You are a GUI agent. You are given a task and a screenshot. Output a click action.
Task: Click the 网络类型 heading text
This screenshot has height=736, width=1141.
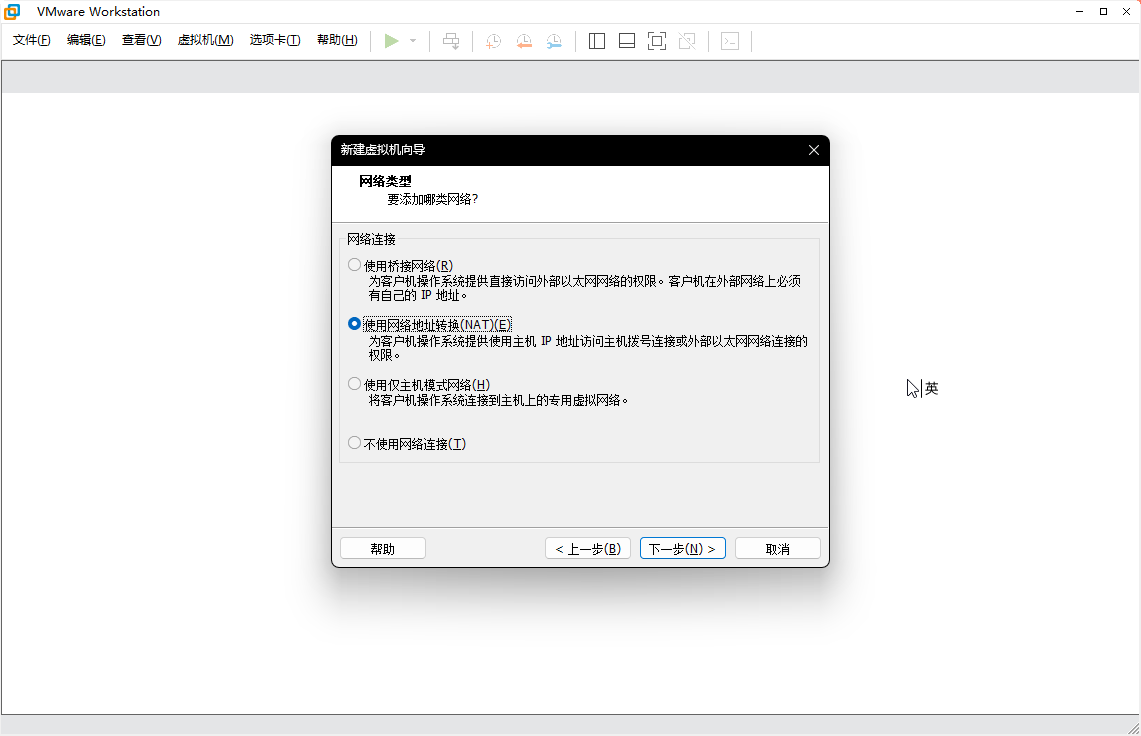pos(385,181)
